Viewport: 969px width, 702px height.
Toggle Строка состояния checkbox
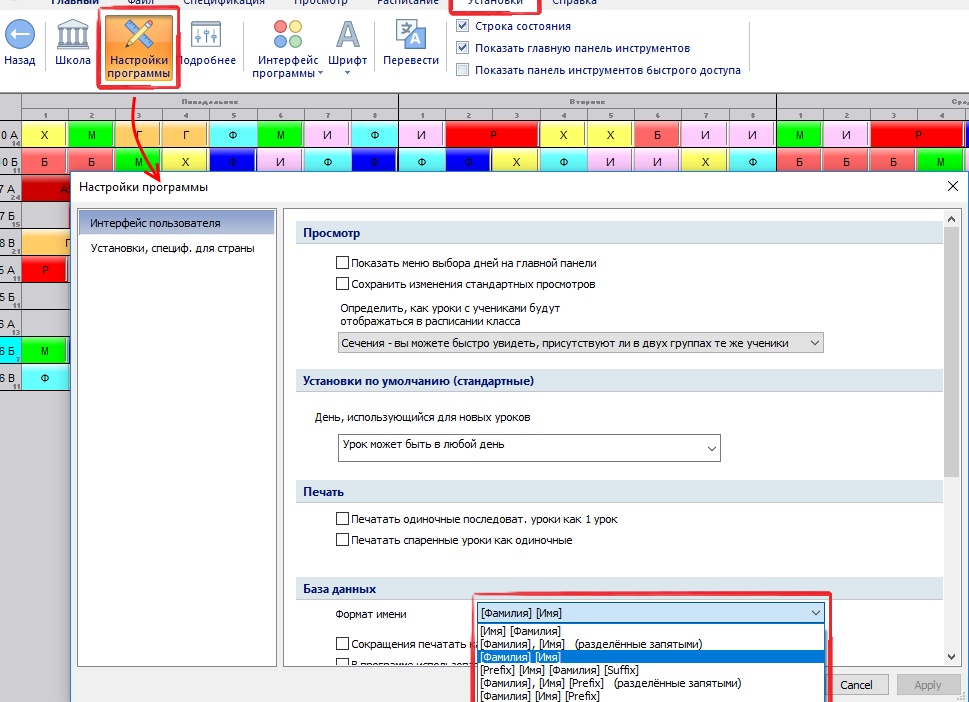[x=462, y=26]
